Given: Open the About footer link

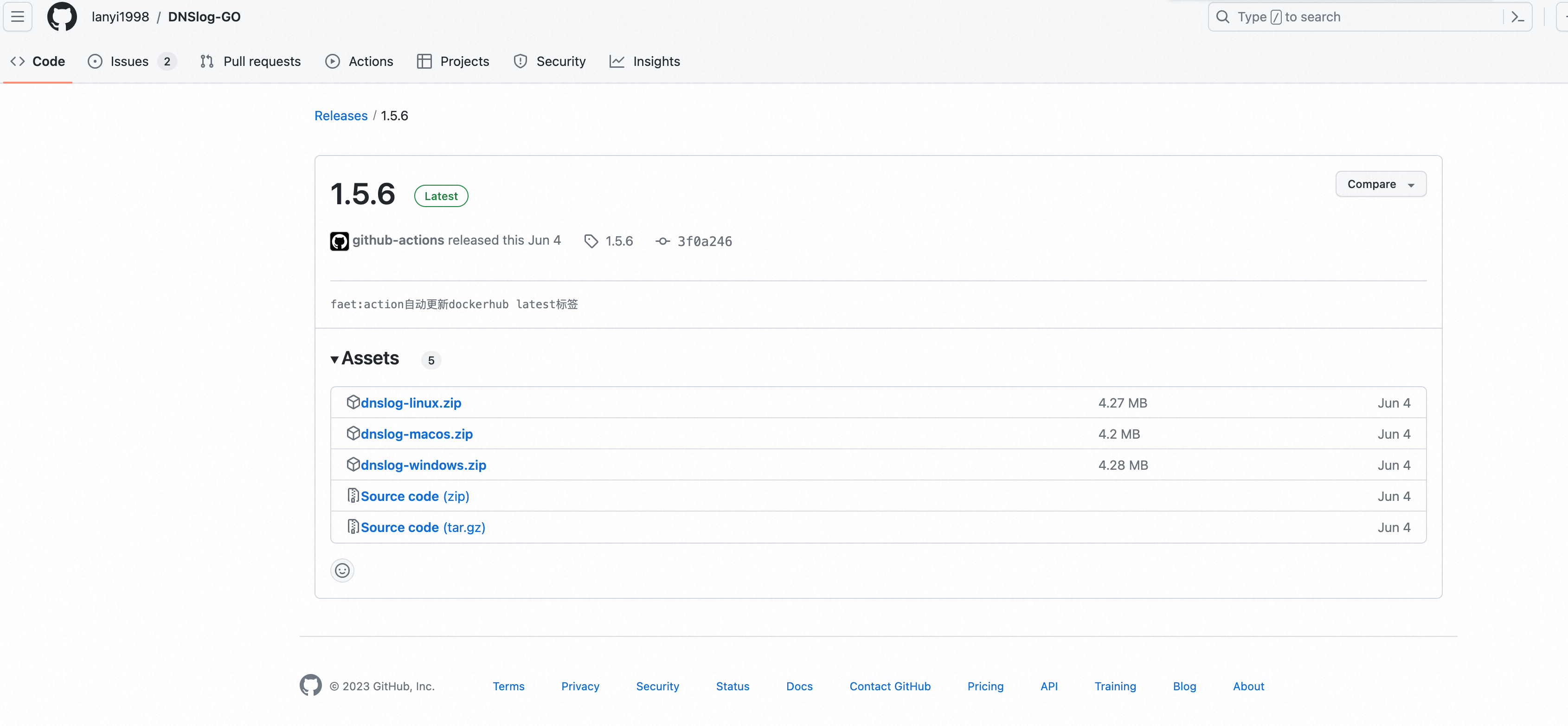Looking at the screenshot, I should (1248, 686).
